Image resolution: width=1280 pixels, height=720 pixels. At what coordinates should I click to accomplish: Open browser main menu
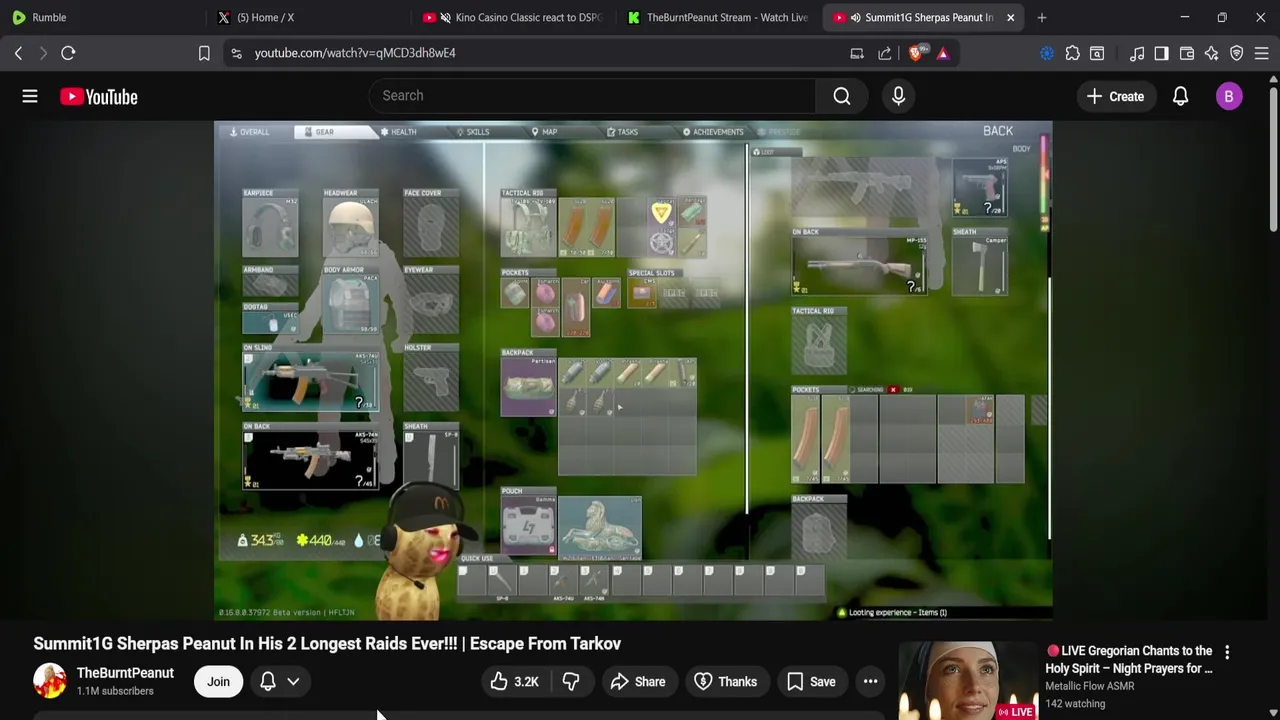[x=1262, y=53]
